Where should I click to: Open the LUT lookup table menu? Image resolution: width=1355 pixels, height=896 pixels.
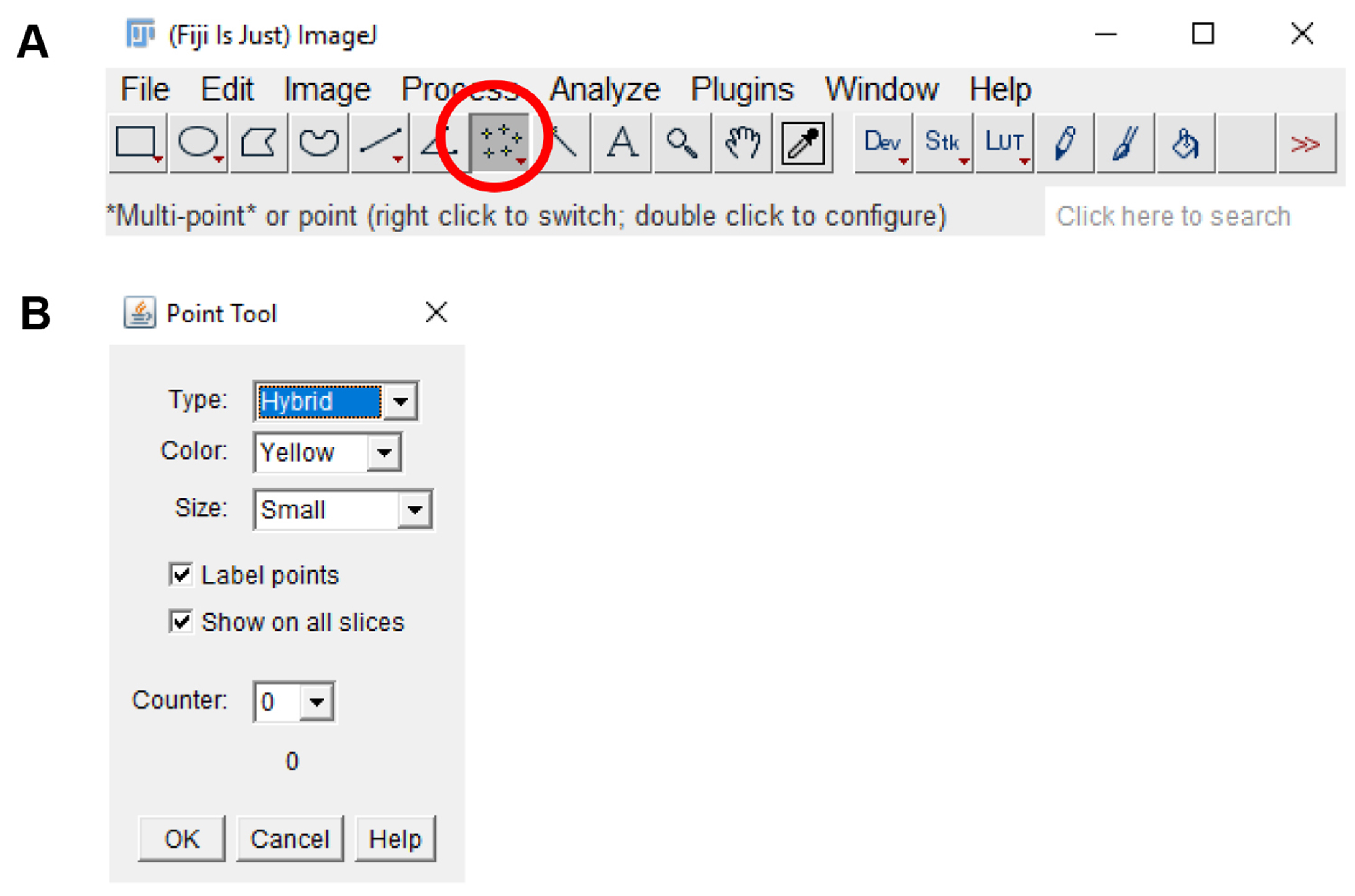pos(1004,143)
